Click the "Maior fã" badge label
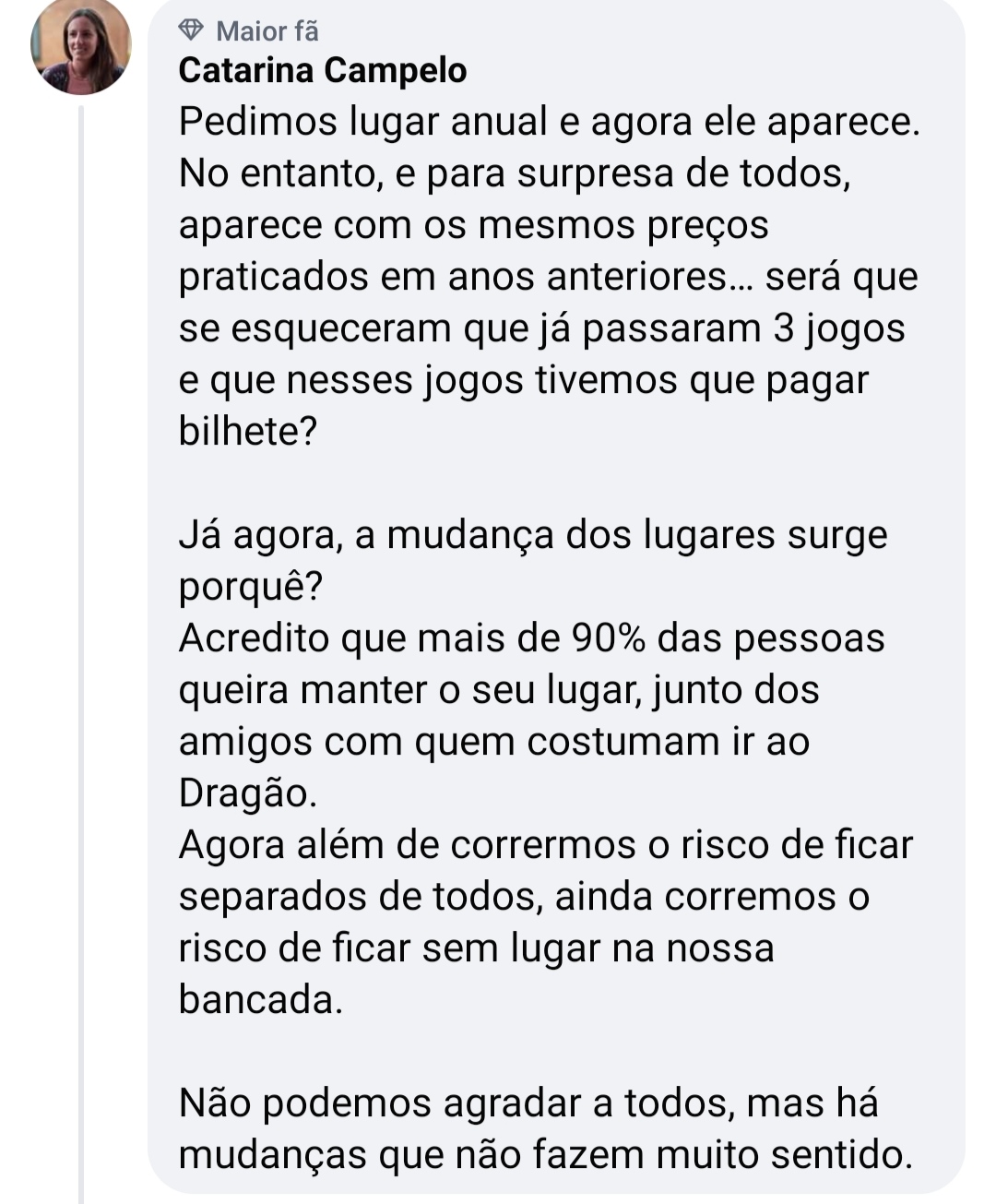The height and width of the screenshot is (1204, 996). (267, 31)
